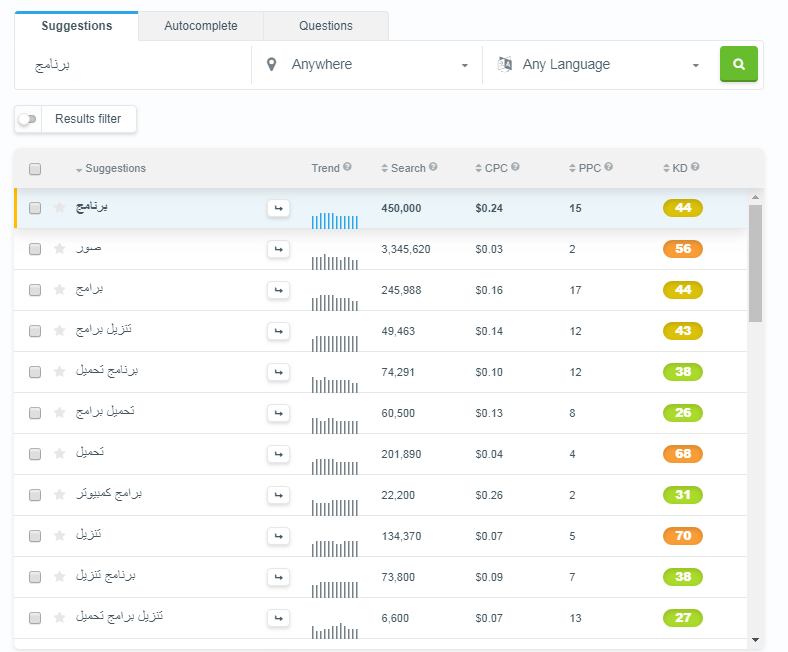Star the keyword with 3,345,620 searches
788x652 pixels.
click(59, 249)
